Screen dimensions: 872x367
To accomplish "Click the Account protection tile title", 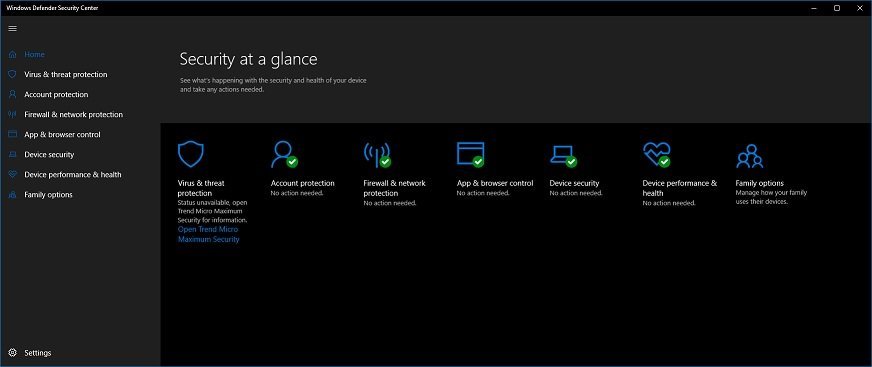I will click(303, 183).
